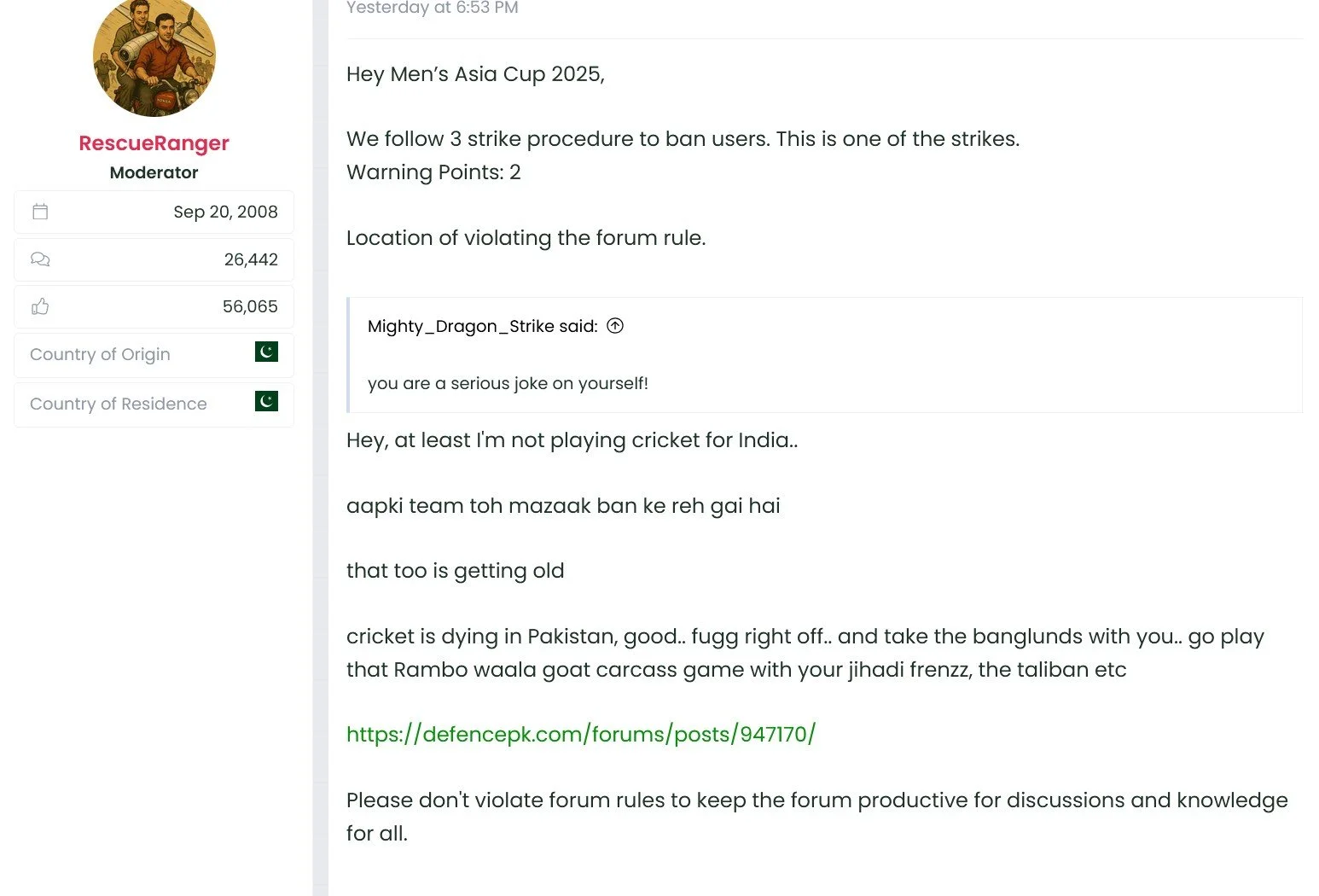Jump to the quoted post via up-arrow icon
The height and width of the screenshot is (896, 1319).
click(x=615, y=325)
